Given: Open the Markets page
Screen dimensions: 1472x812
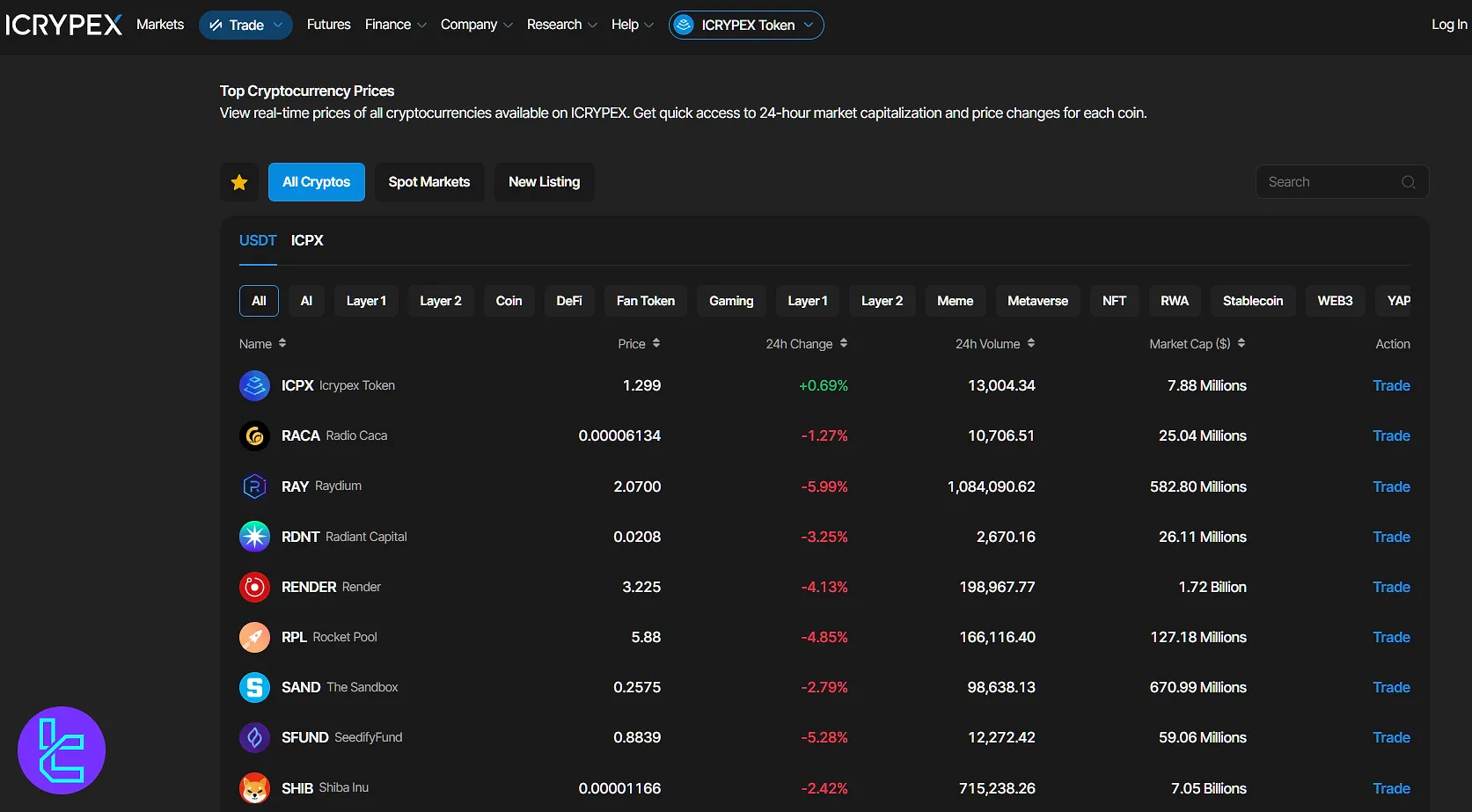Looking at the screenshot, I should (x=160, y=25).
